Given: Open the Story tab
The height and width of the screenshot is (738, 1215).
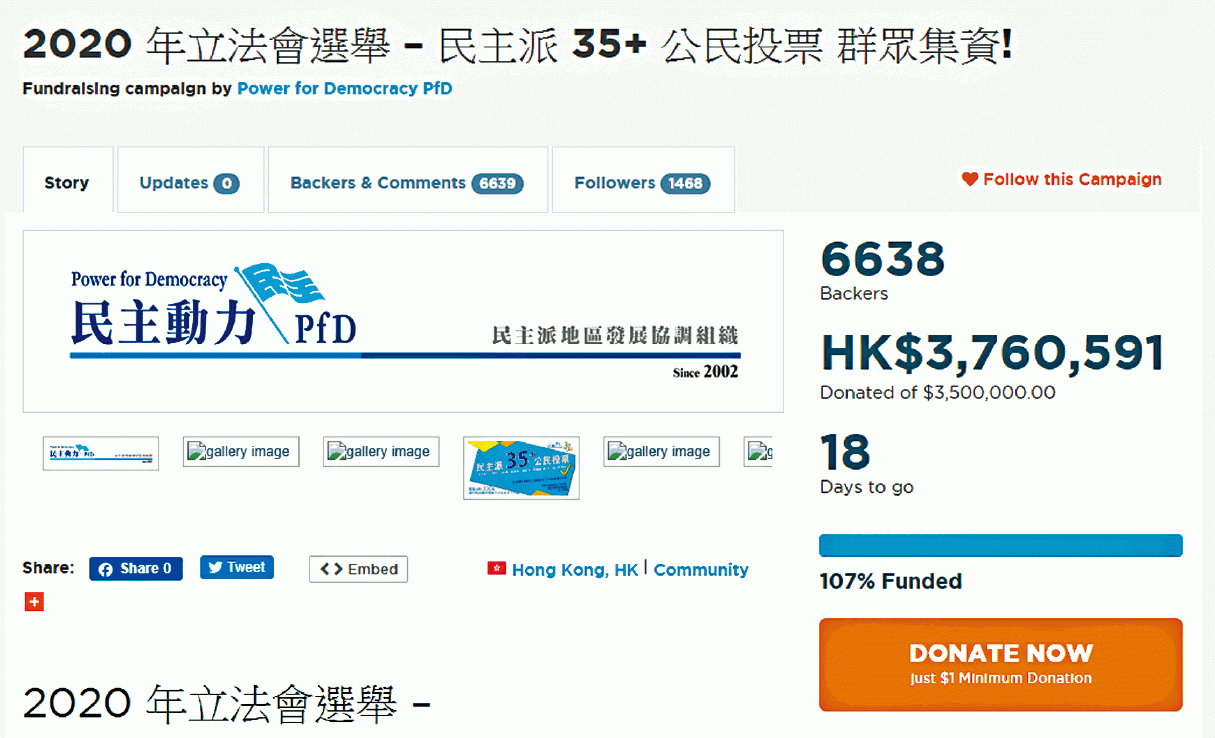Looking at the screenshot, I should coord(67,181).
